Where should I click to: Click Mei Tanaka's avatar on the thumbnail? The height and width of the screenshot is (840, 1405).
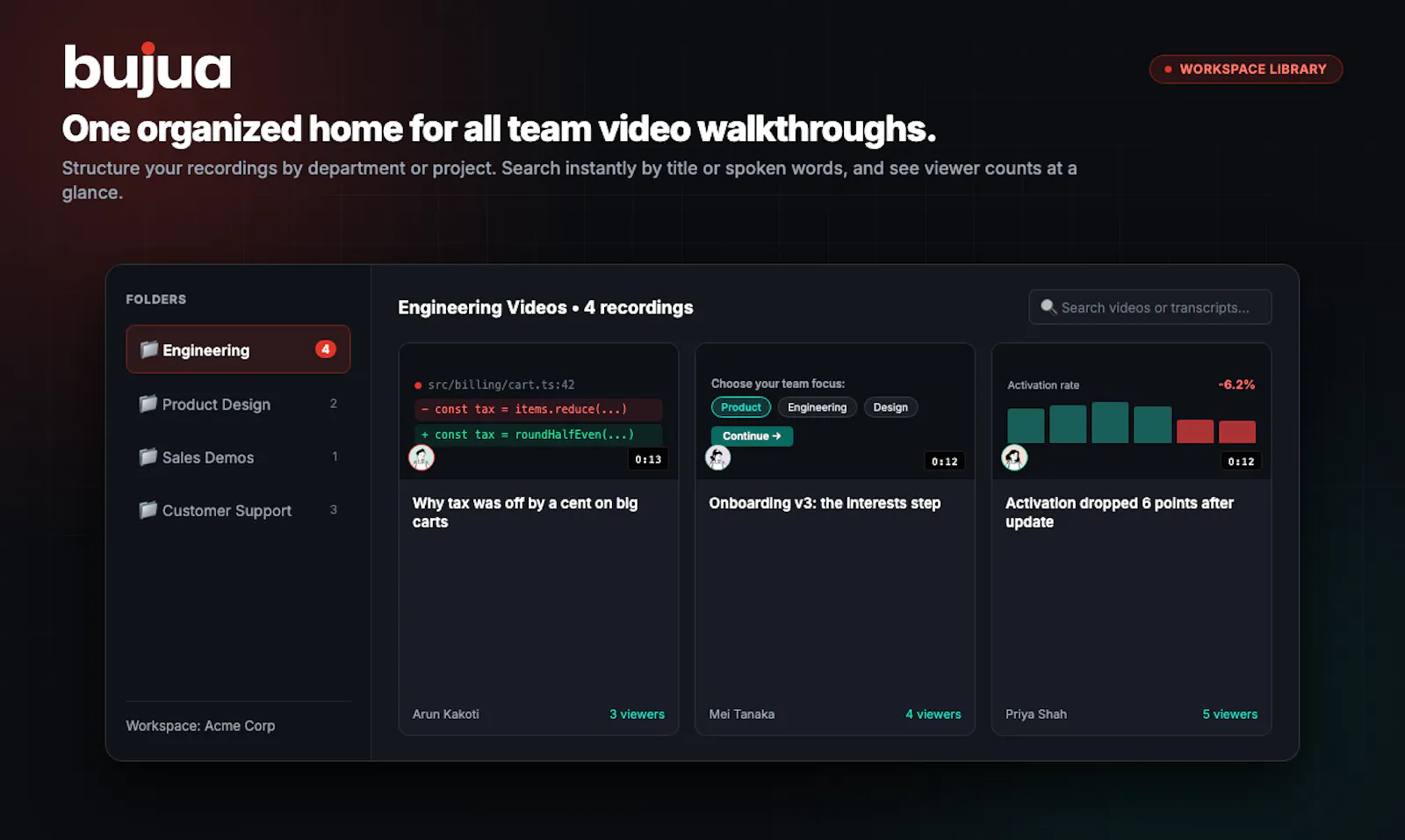[718, 457]
